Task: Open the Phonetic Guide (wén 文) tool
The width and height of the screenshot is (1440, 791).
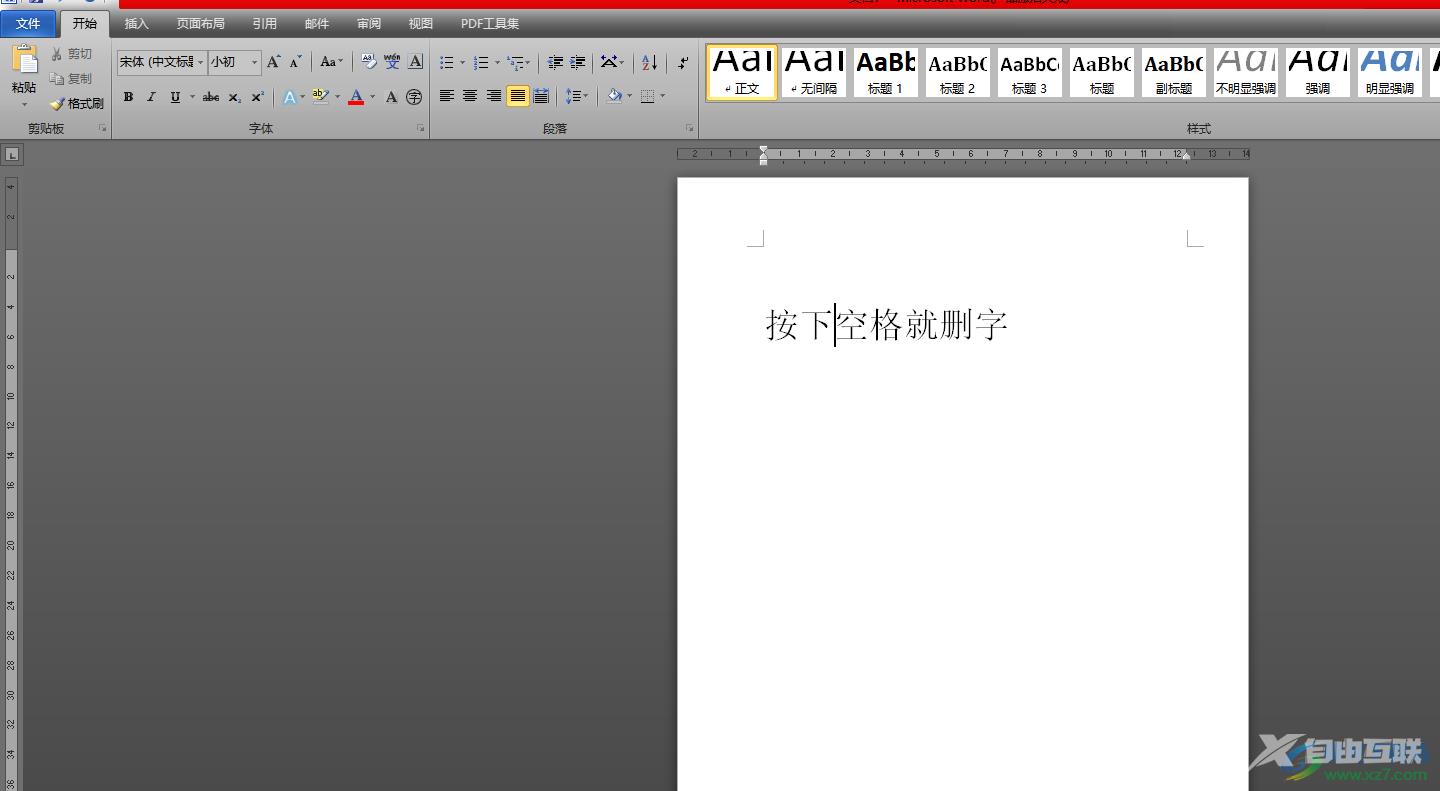Action: [x=392, y=62]
